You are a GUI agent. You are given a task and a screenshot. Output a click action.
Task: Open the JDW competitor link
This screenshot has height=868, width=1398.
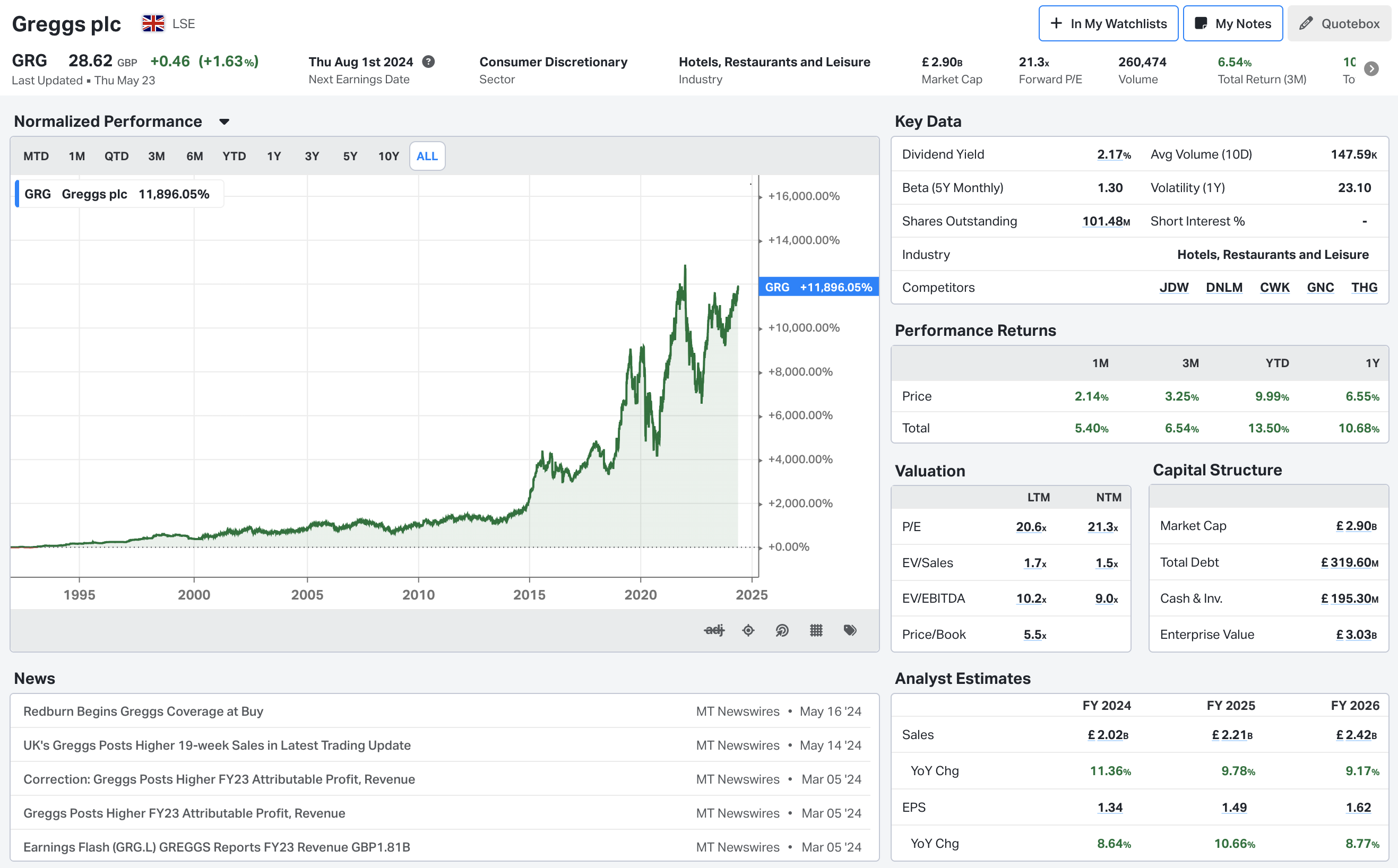tap(1173, 287)
